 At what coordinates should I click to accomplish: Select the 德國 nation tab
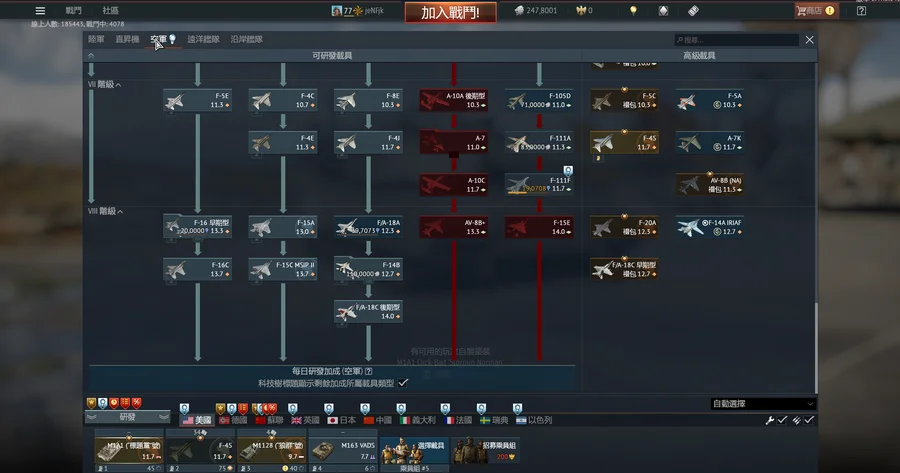(x=233, y=420)
